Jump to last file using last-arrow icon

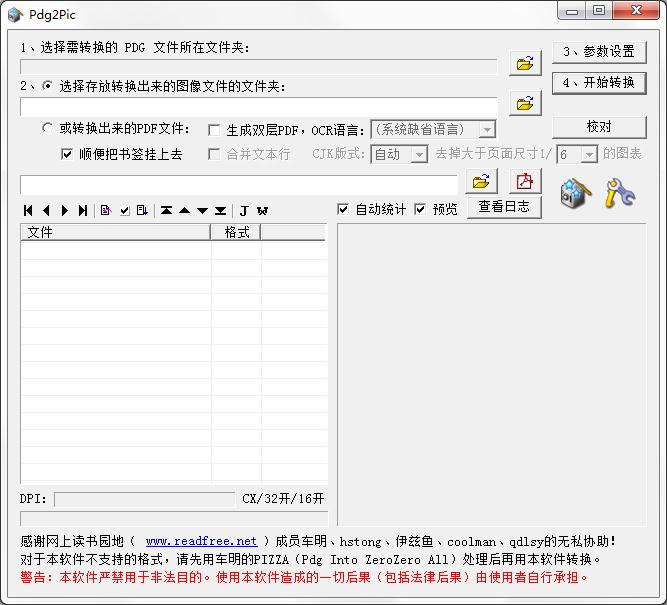coord(83,210)
